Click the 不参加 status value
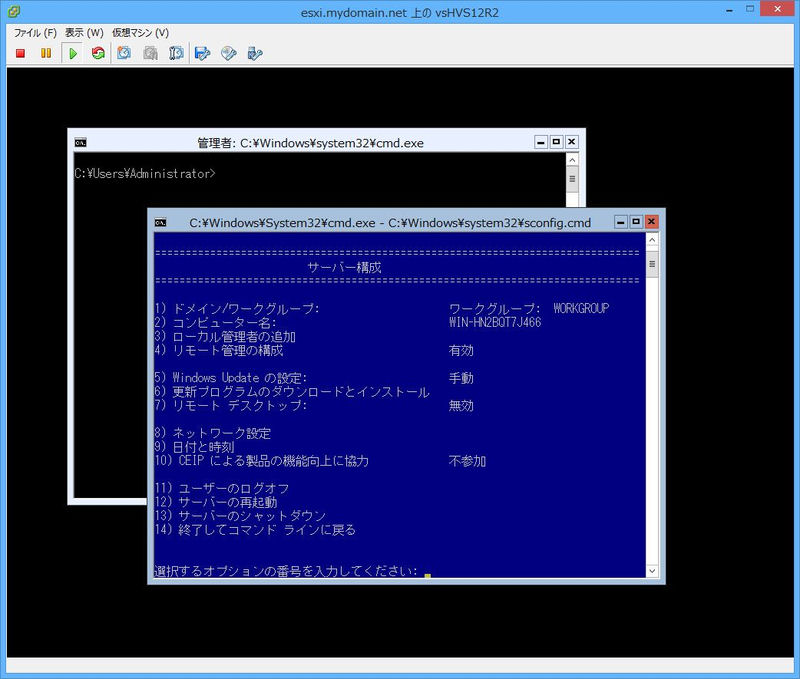This screenshot has width=800, height=679. (467, 461)
